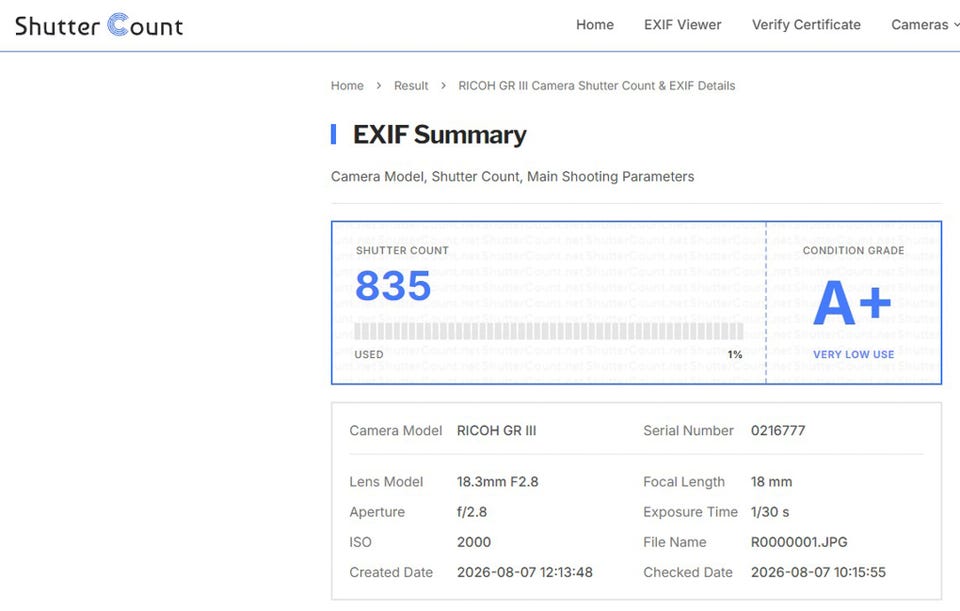Click the A+ condition grade
960x611 pixels.
pyautogui.click(x=852, y=302)
